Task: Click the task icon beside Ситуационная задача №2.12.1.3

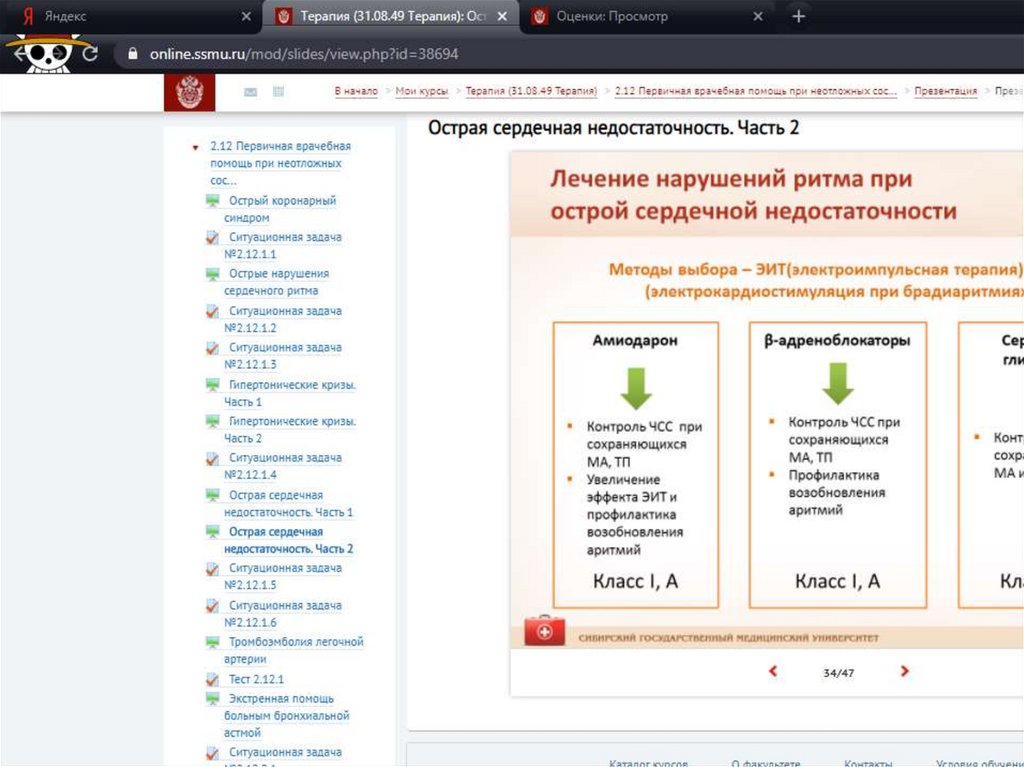Action: click(x=212, y=348)
